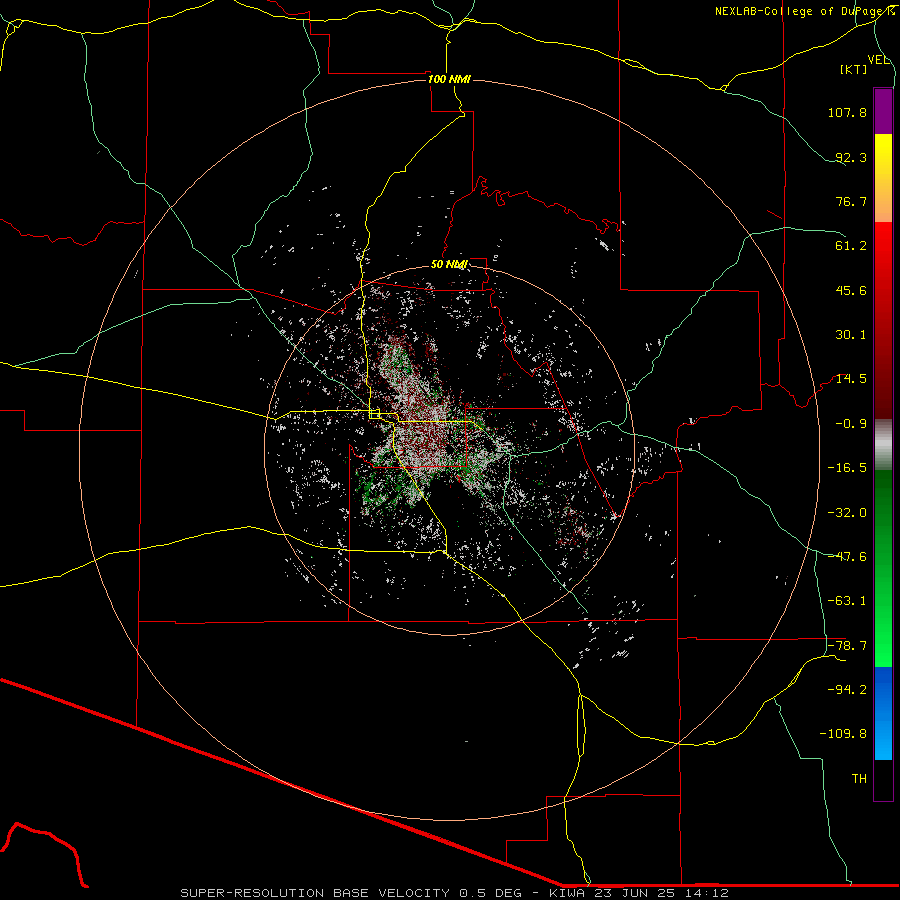This screenshot has height=900, width=900.
Task: Click the blue segment of color bar
Action: point(883,713)
